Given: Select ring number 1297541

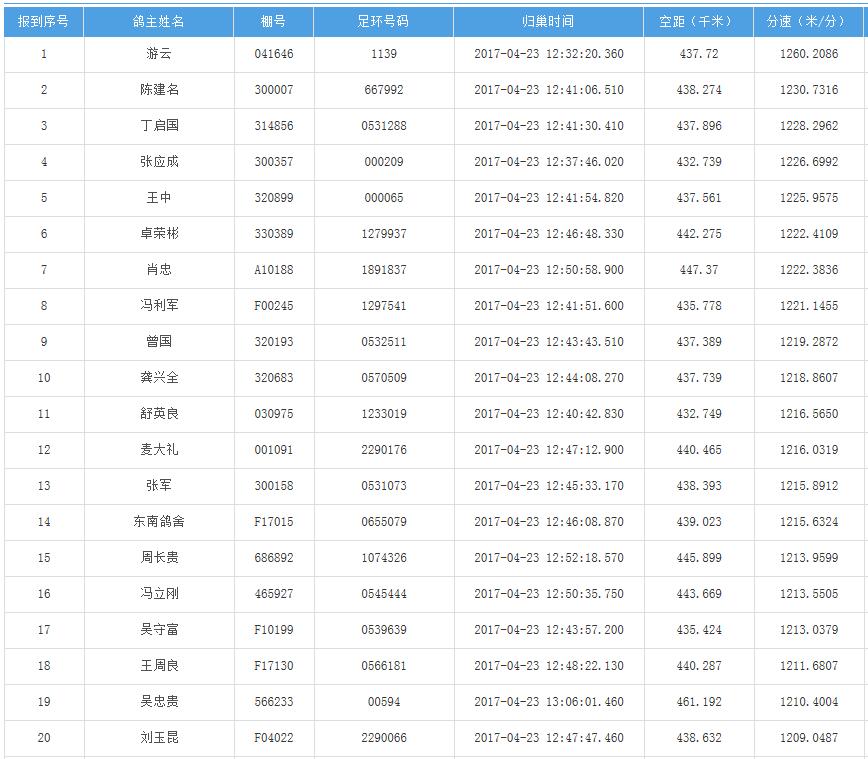Looking at the screenshot, I should click(x=383, y=306).
